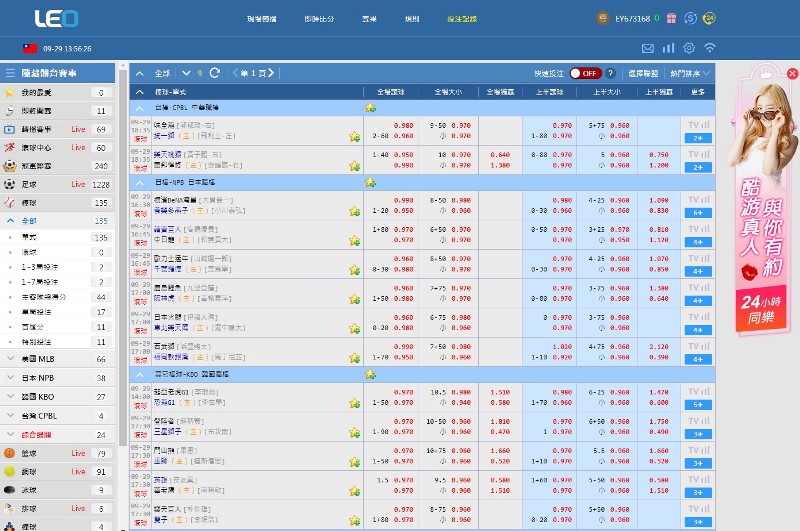Favorite the first CPBL match with star
This screenshot has height=531, width=800.
click(x=354, y=137)
